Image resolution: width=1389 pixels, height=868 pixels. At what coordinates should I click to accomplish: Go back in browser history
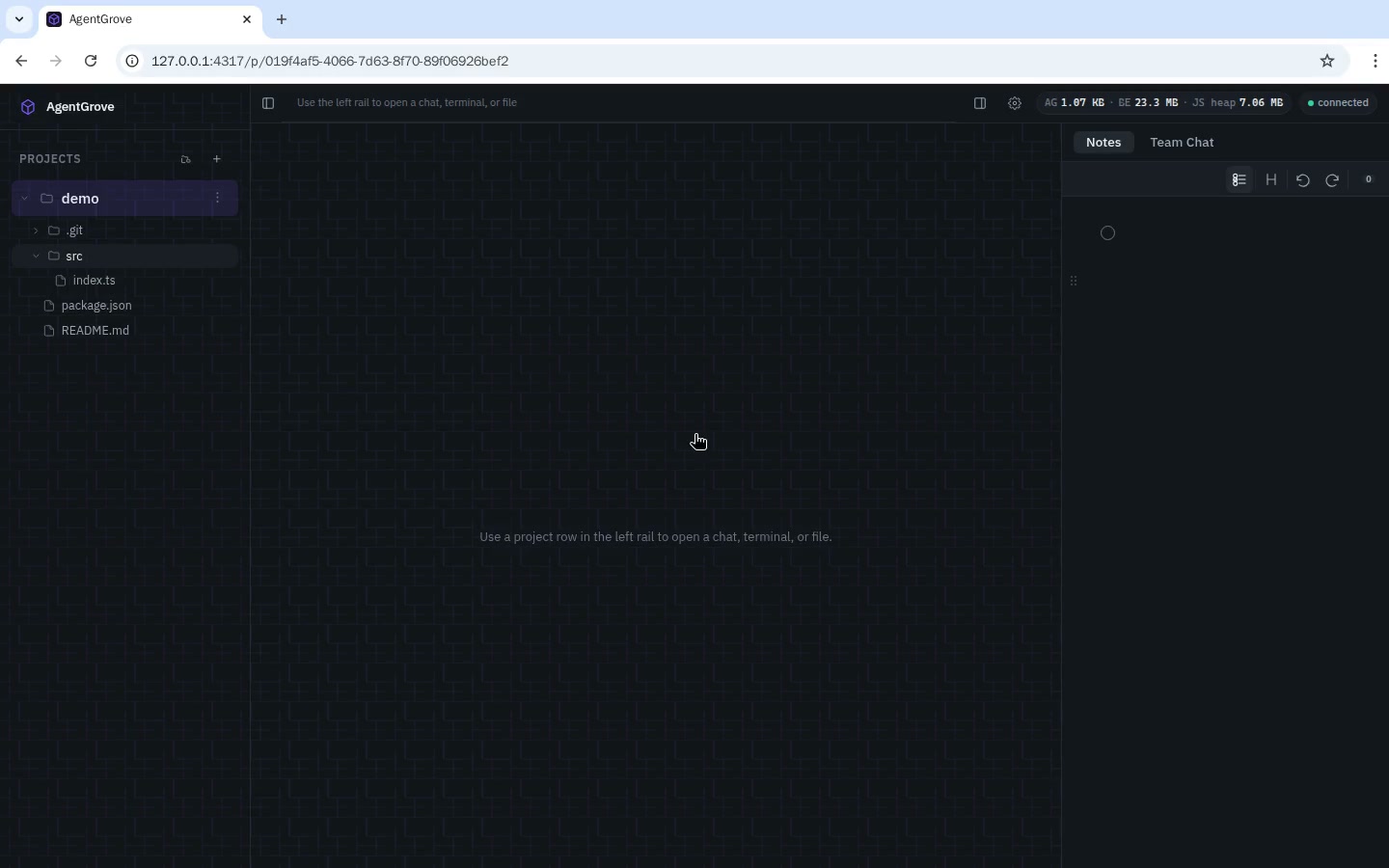pyautogui.click(x=21, y=62)
